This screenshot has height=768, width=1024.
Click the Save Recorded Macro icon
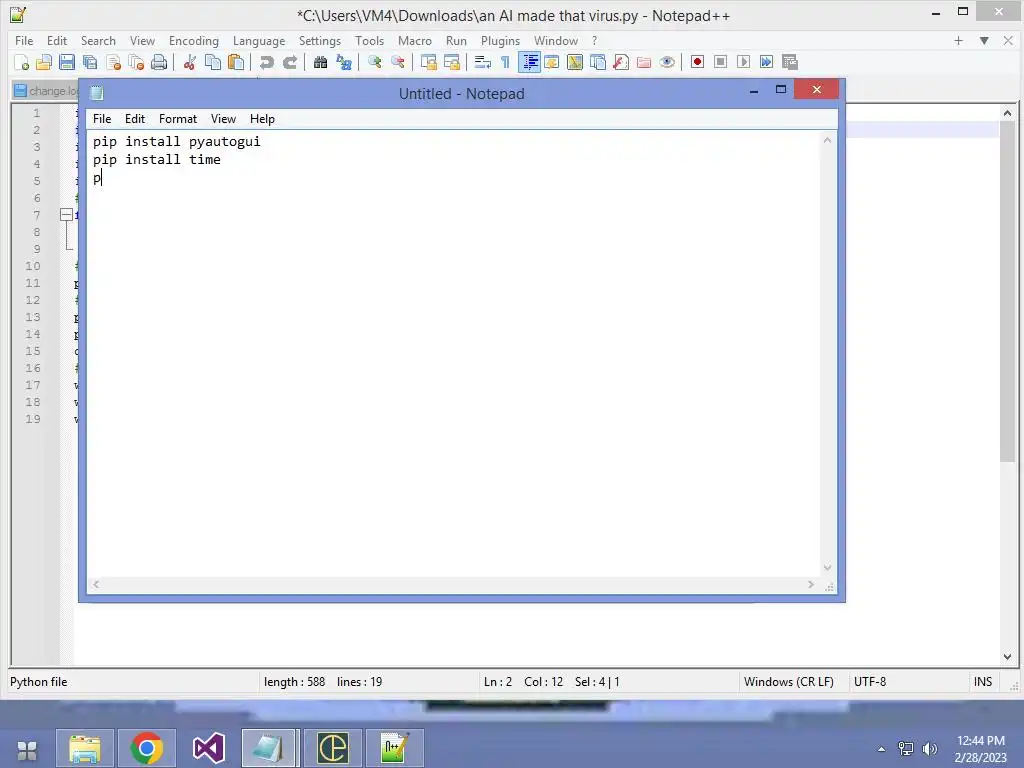click(790, 62)
